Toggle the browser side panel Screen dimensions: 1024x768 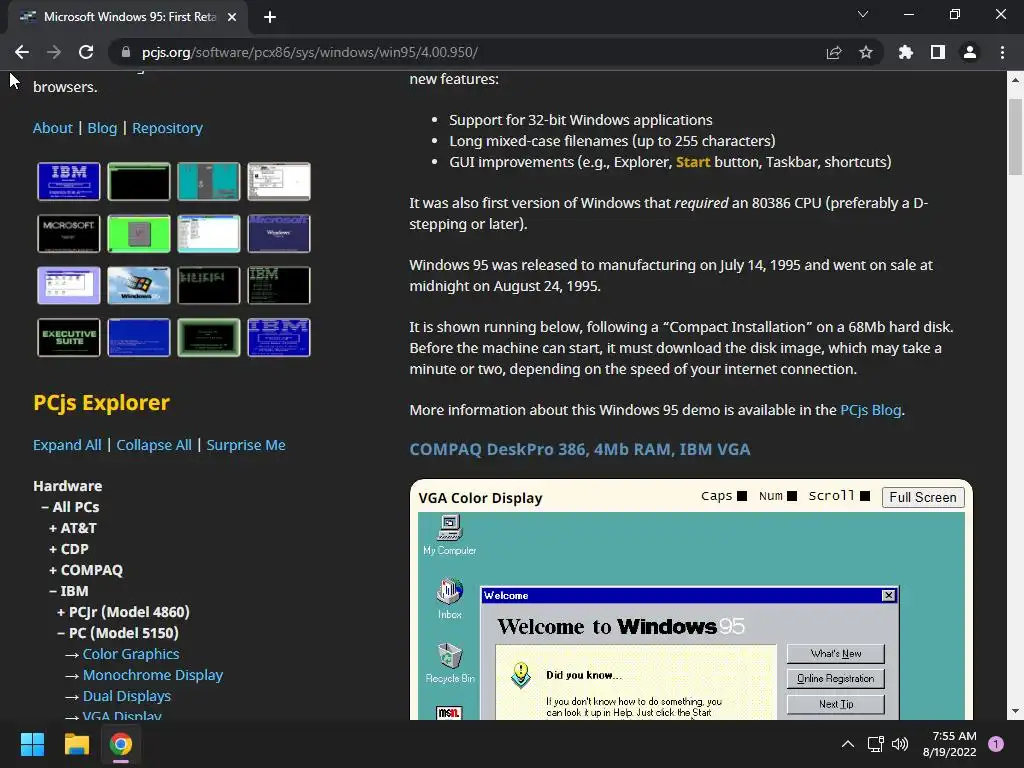(x=938, y=52)
